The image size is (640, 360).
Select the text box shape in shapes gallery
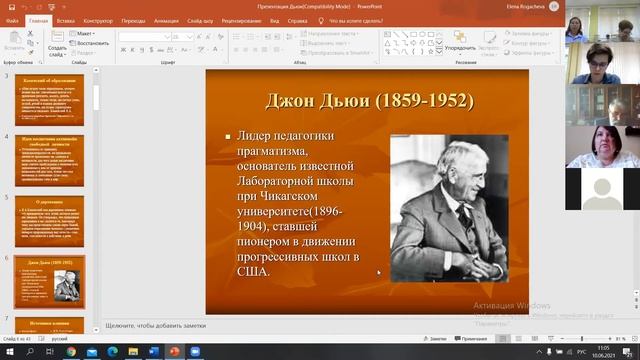point(387,34)
